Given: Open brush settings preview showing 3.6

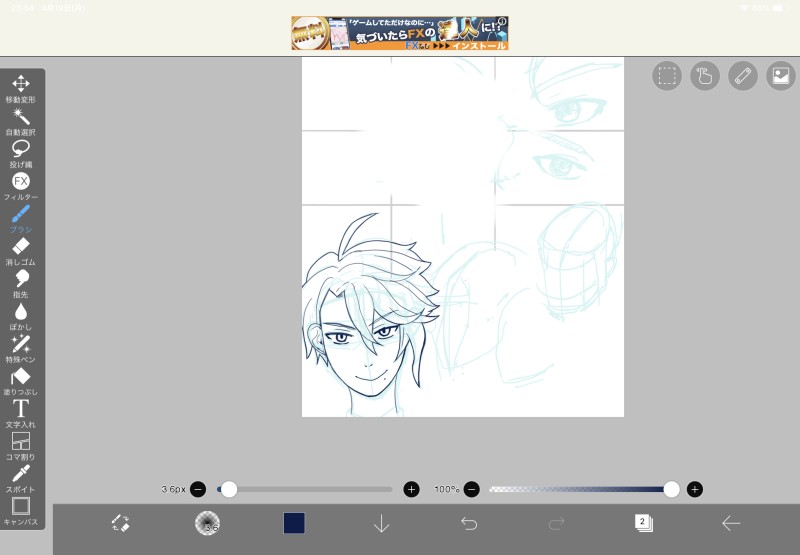Looking at the screenshot, I should [207, 523].
